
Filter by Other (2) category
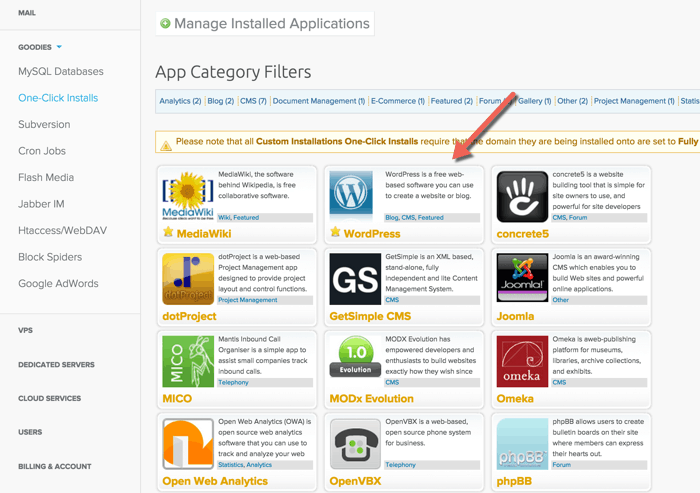pyautogui.click(x=572, y=101)
